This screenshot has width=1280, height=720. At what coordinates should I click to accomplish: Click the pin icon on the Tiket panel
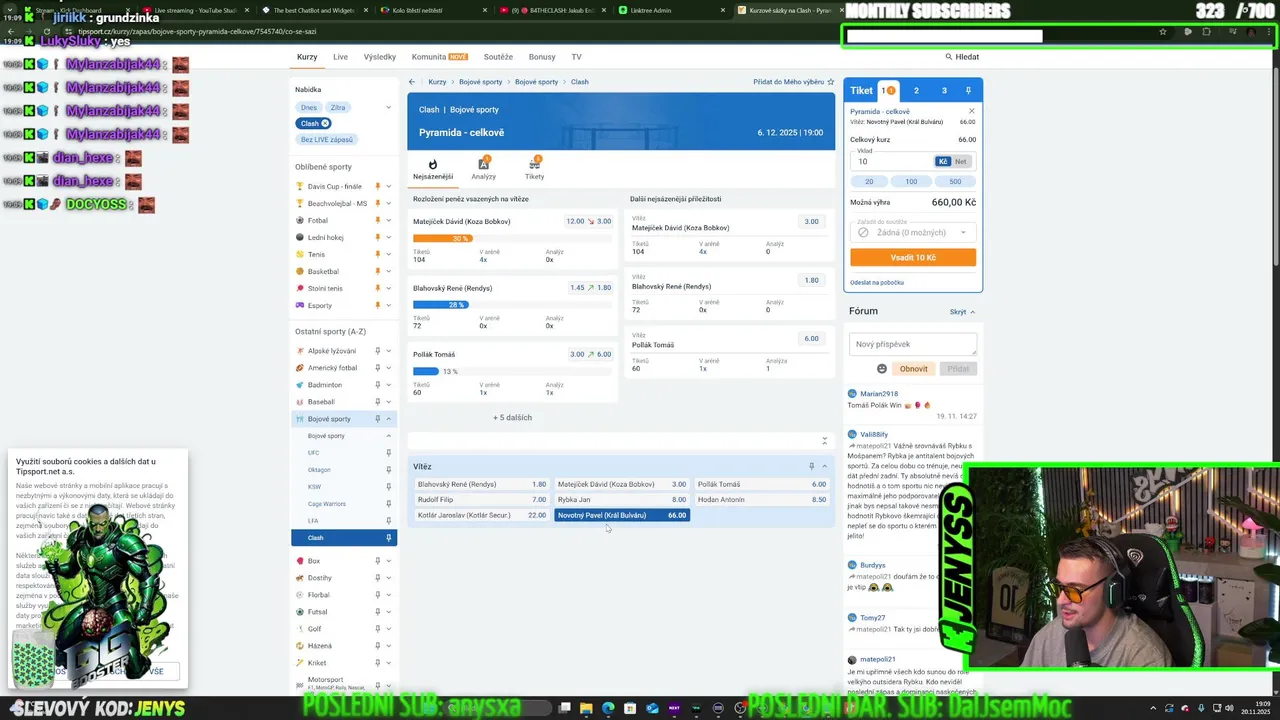[x=968, y=91]
